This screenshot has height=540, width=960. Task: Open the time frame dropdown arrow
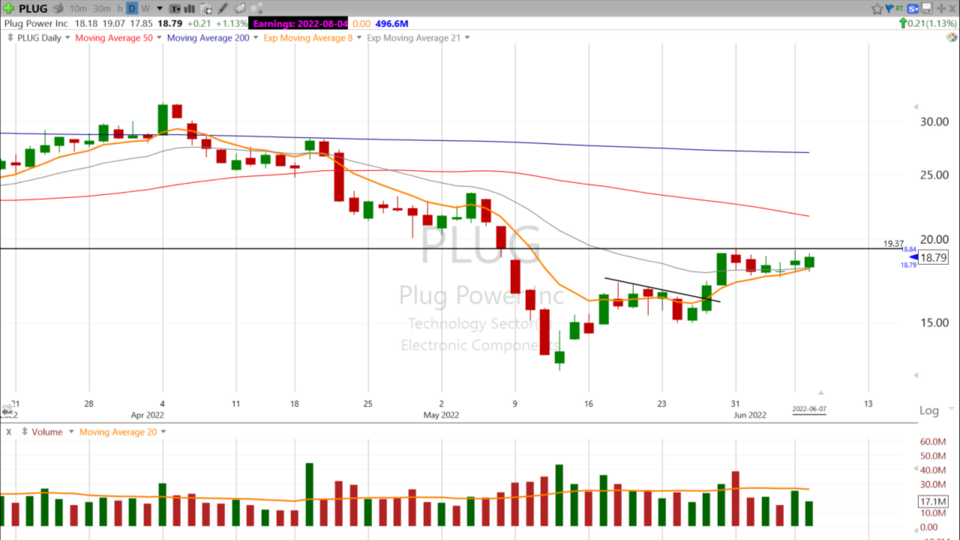[x=160, y=9]
